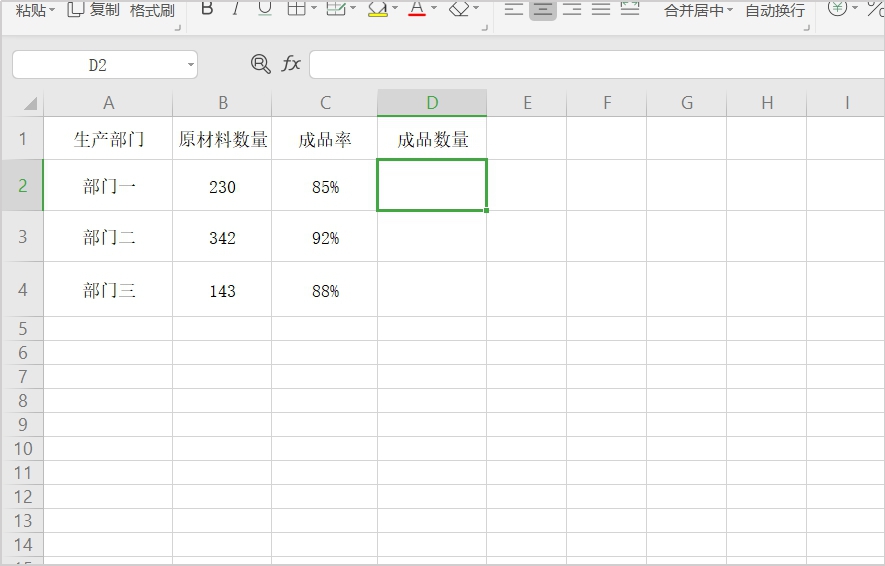885x566 pixels.
Task: Toggle bold formatting button
Action: point(207,9)
